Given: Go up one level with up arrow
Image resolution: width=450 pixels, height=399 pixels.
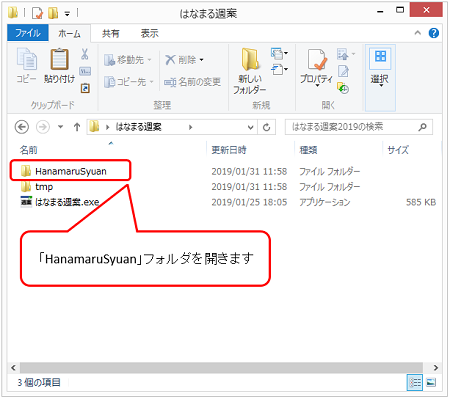Looking at the screenshot, I should 77,127.
